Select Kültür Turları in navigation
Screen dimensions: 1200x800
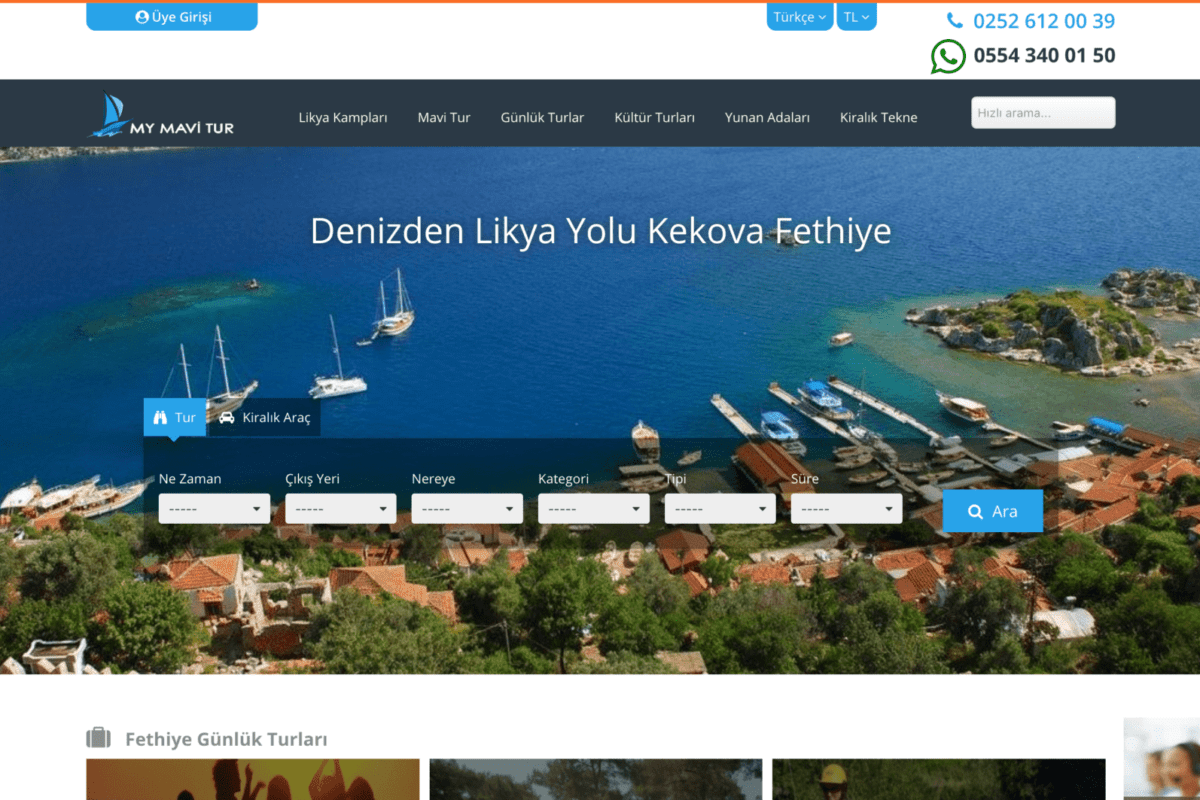pyautogui.click(x=654, y=117)
